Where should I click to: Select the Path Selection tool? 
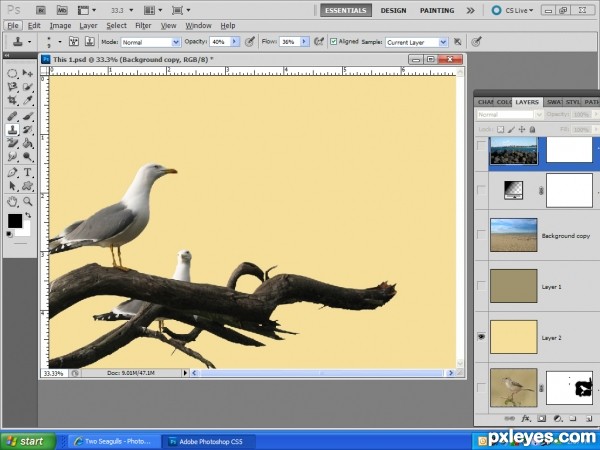pos(12,186)
